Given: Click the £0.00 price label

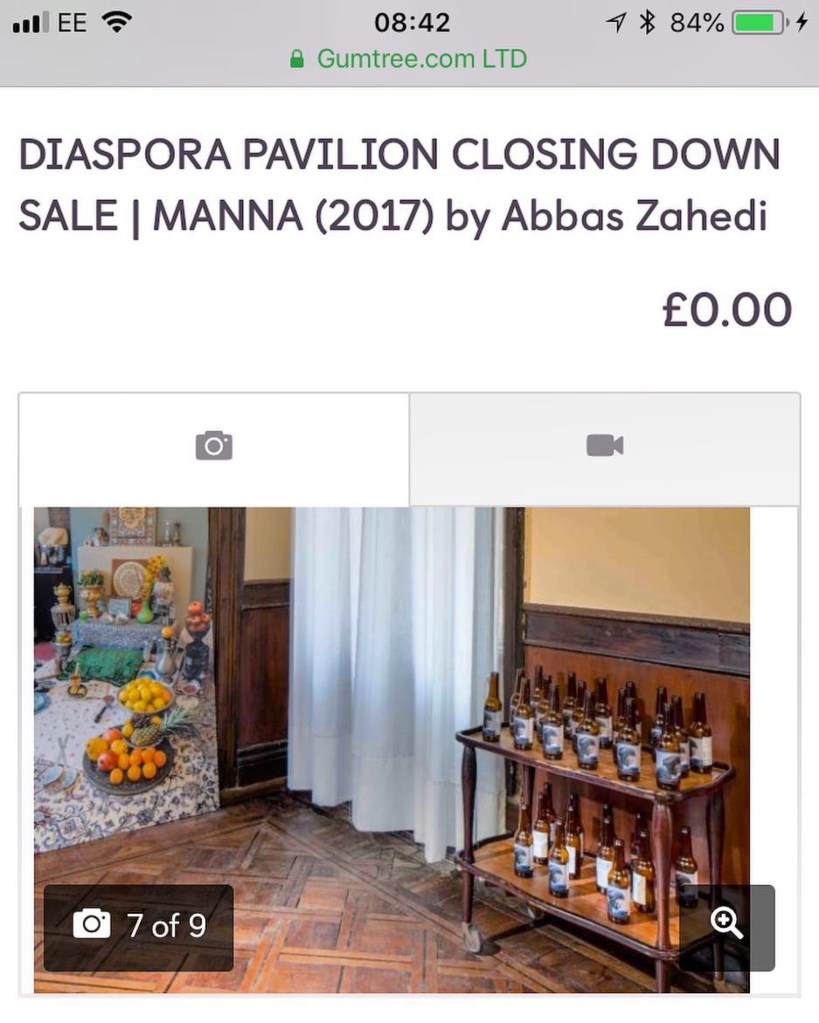Looking at the screenshot, I should [727, 310].
